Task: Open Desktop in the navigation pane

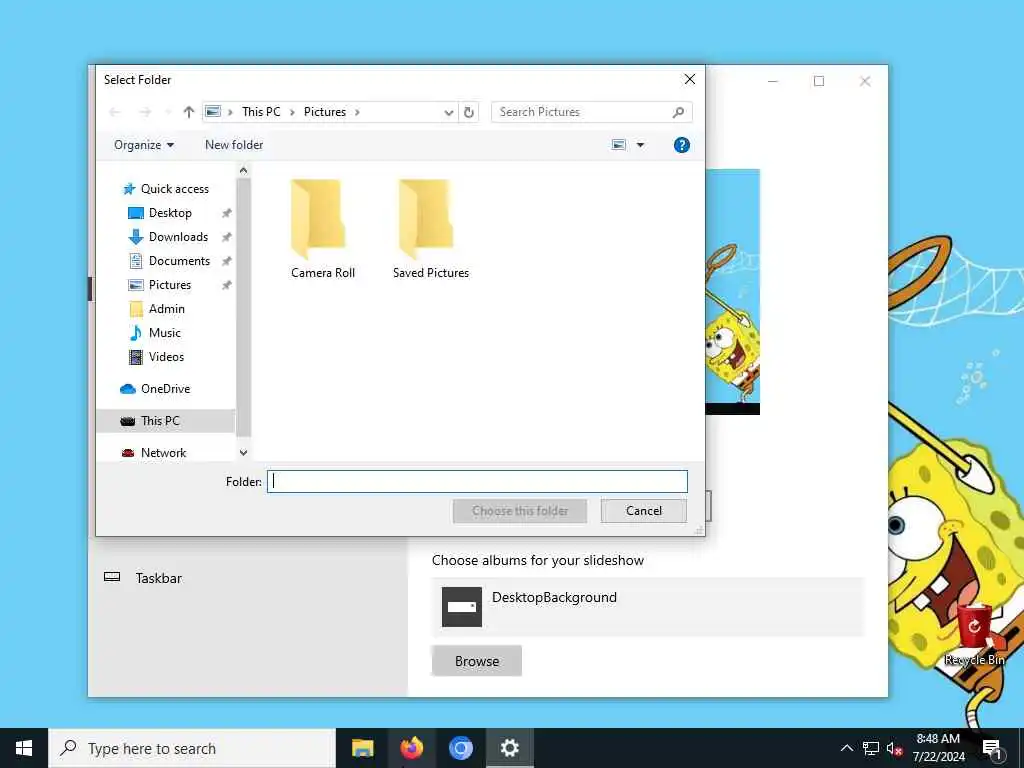Action: point(170,213)
